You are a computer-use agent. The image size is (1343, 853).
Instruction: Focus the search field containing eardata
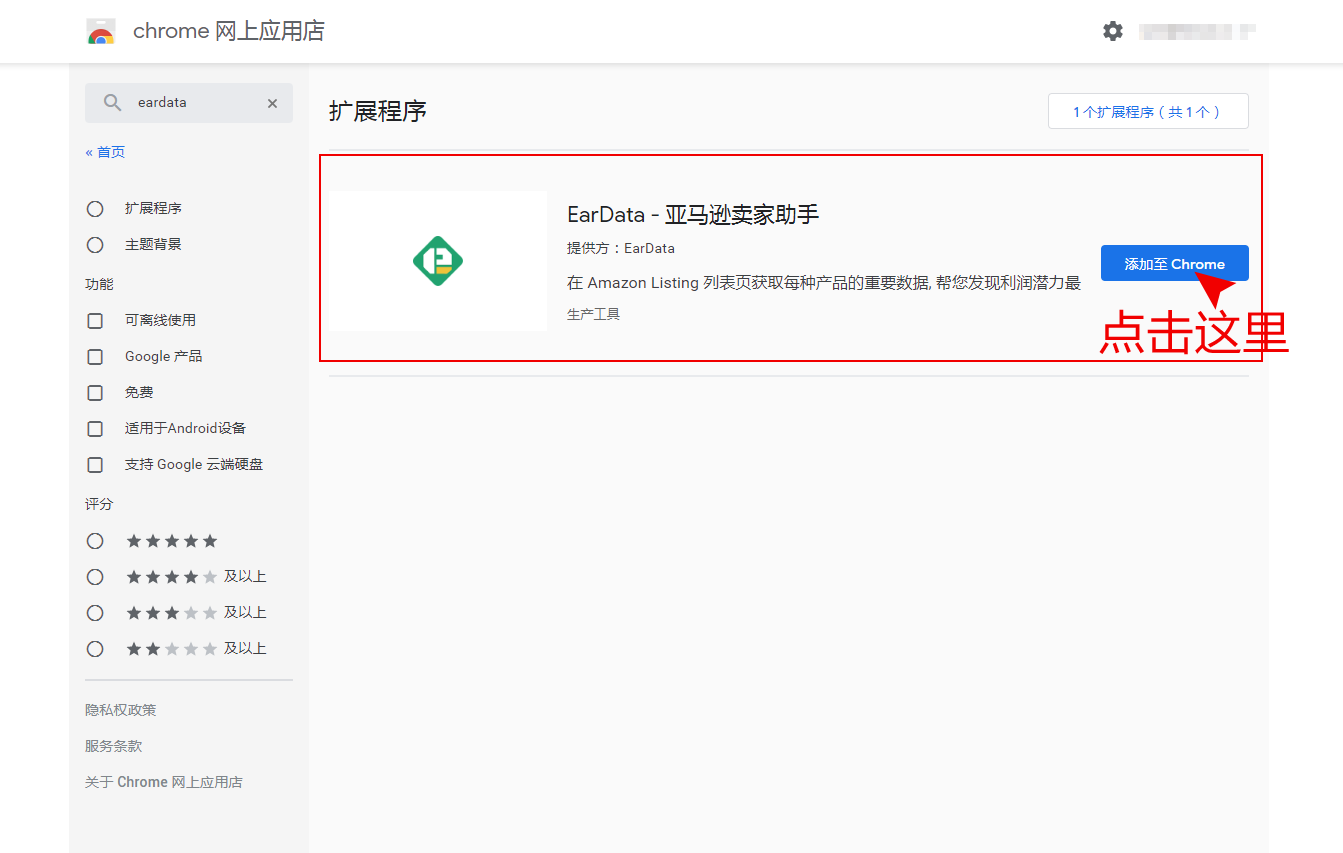tap(189, 103)
